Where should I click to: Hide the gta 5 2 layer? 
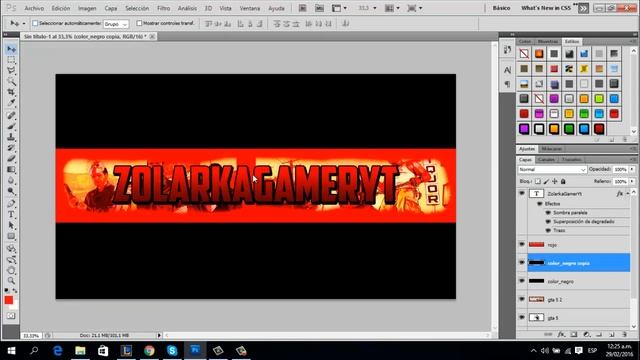click(522, 299)
